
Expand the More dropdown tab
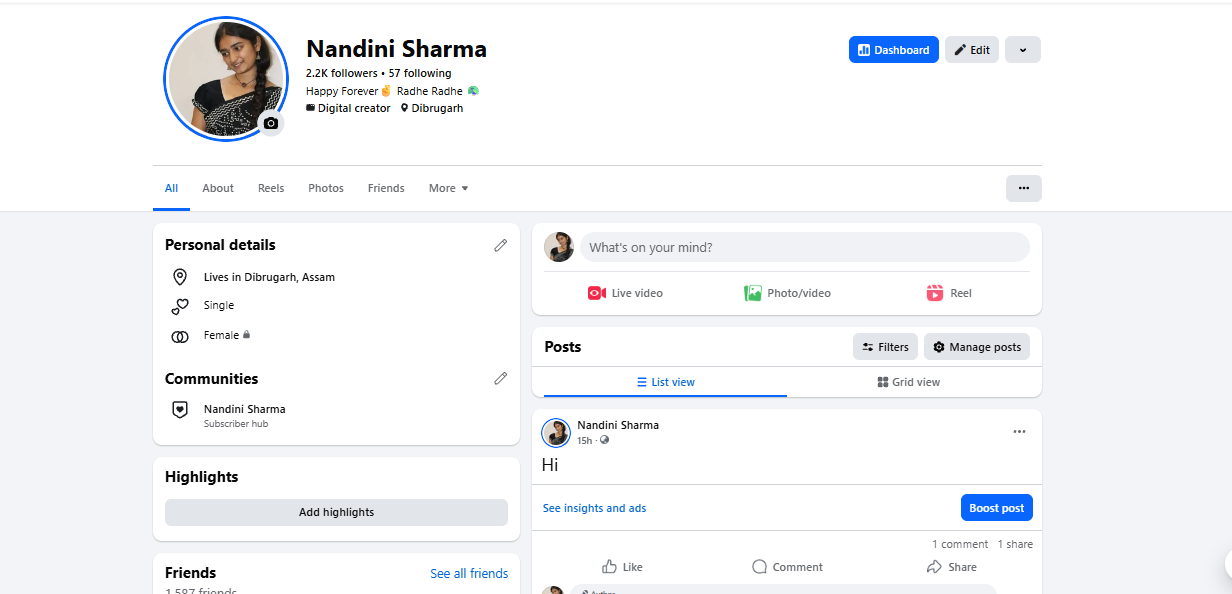448,188
